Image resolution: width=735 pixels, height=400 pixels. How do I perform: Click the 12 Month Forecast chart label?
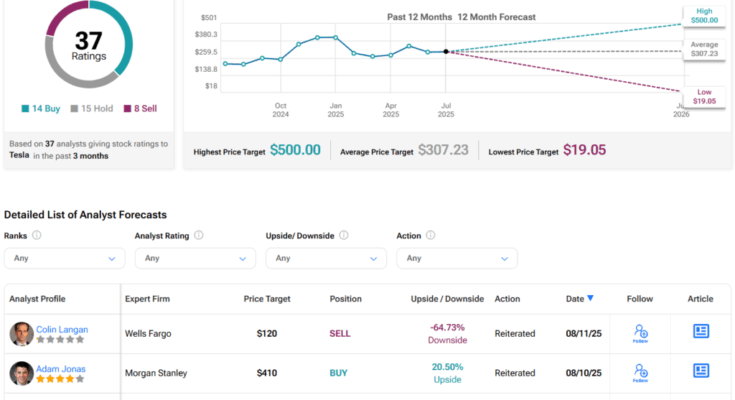point(496,17)
